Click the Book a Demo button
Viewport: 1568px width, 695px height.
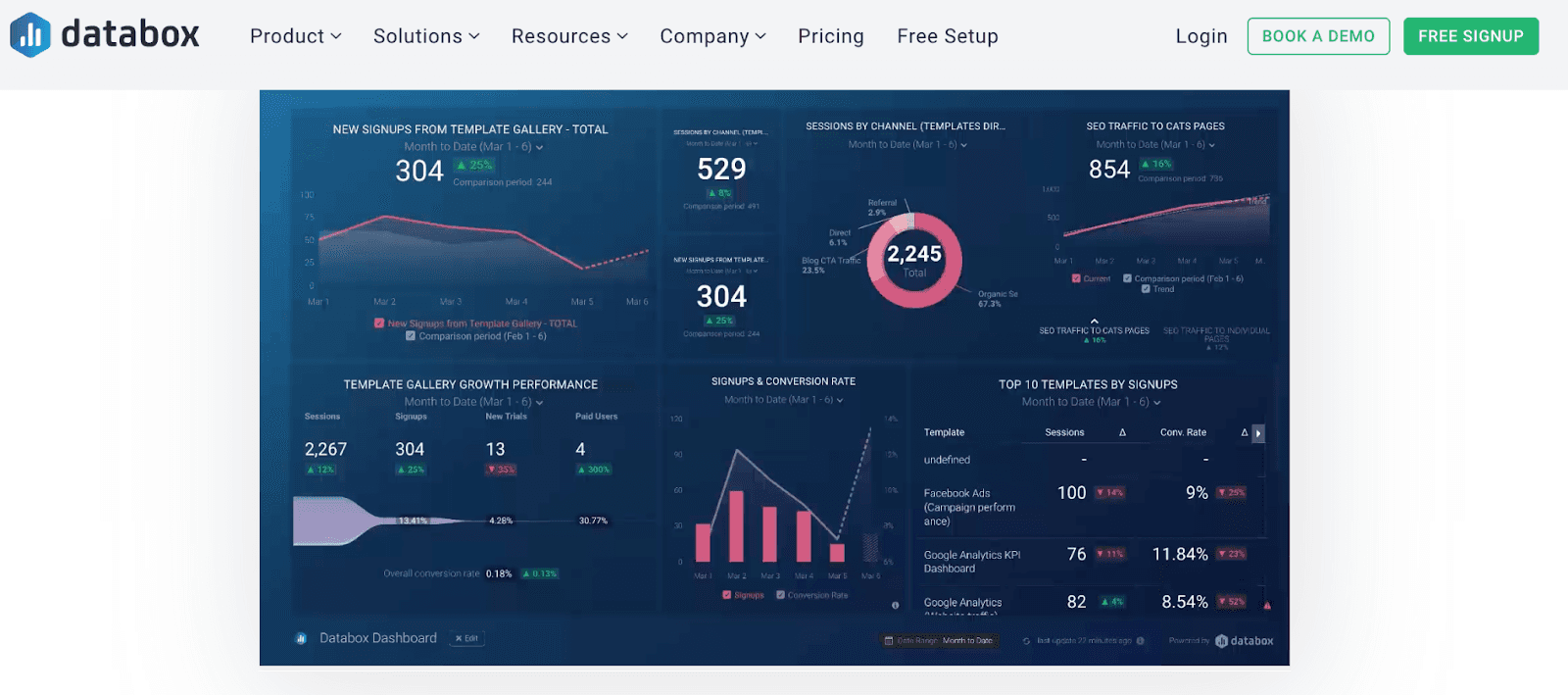tap(1318, 36)
